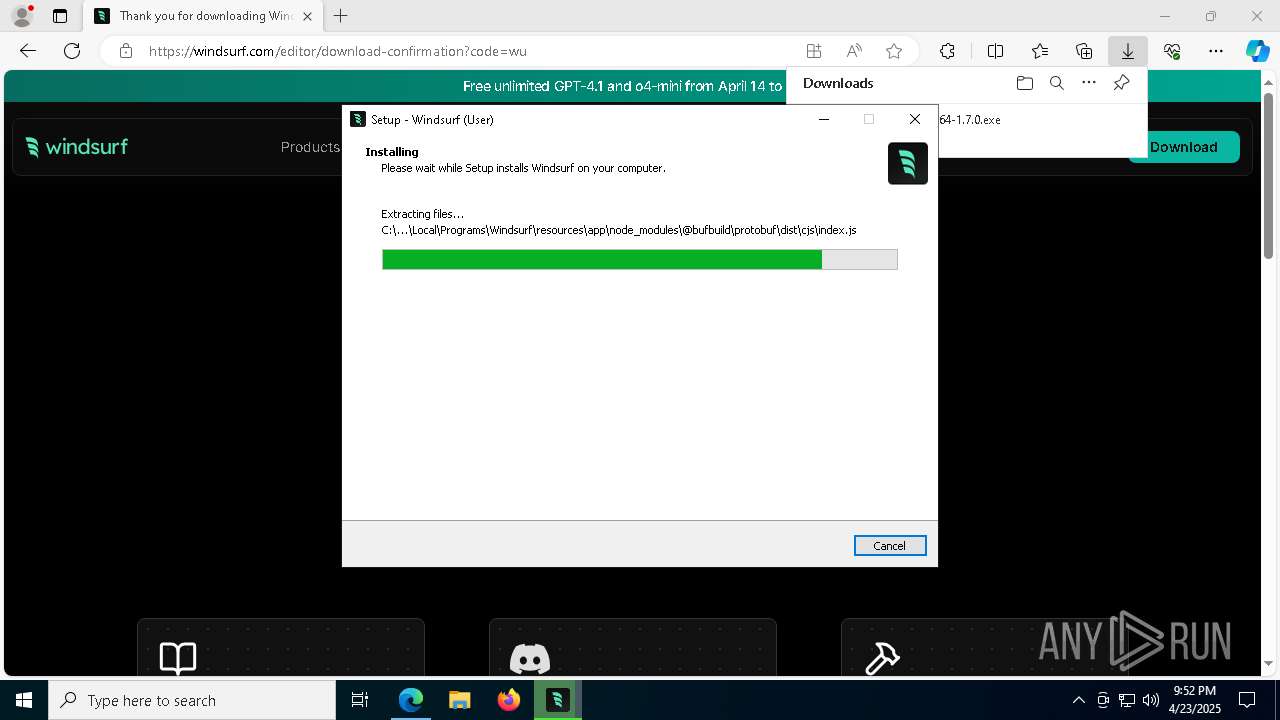Click the taskbar search box

192,700
